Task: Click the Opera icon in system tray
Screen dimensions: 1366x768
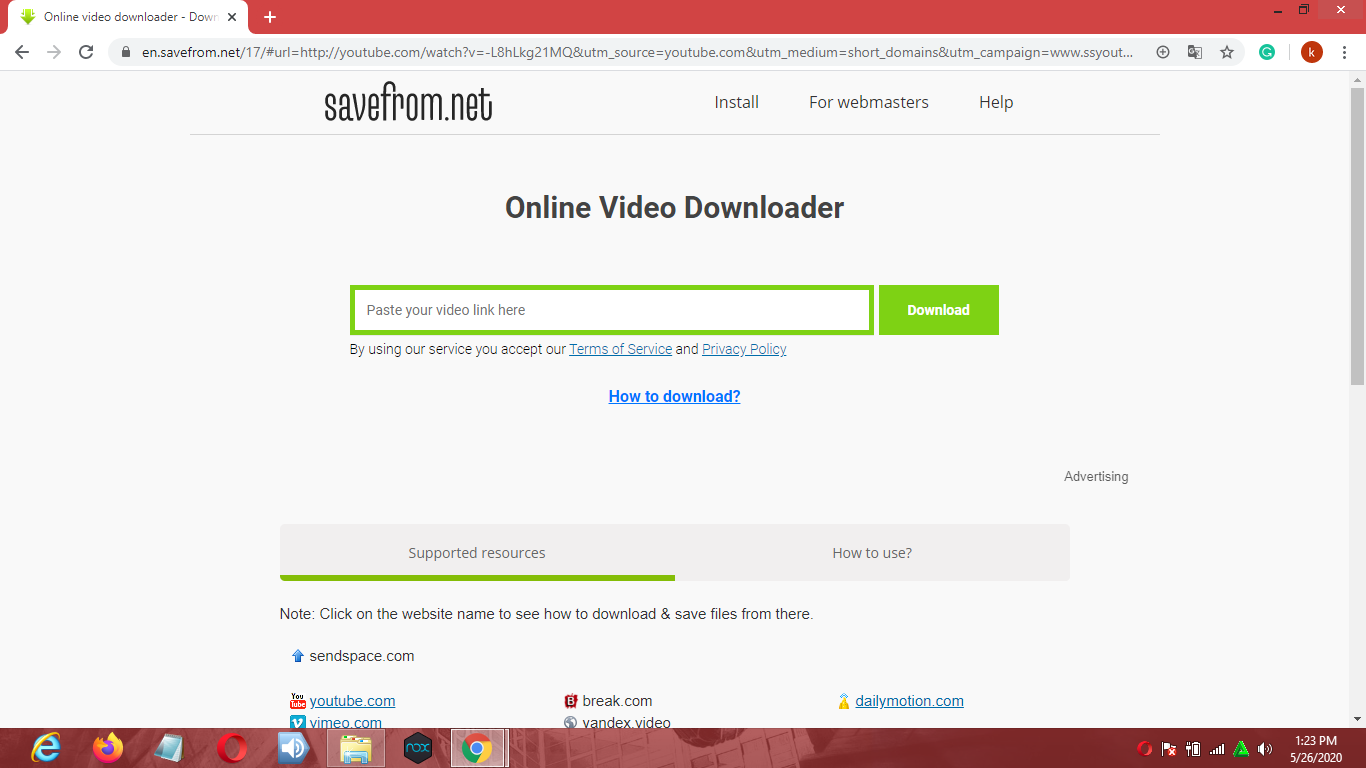Action: 1145,749
